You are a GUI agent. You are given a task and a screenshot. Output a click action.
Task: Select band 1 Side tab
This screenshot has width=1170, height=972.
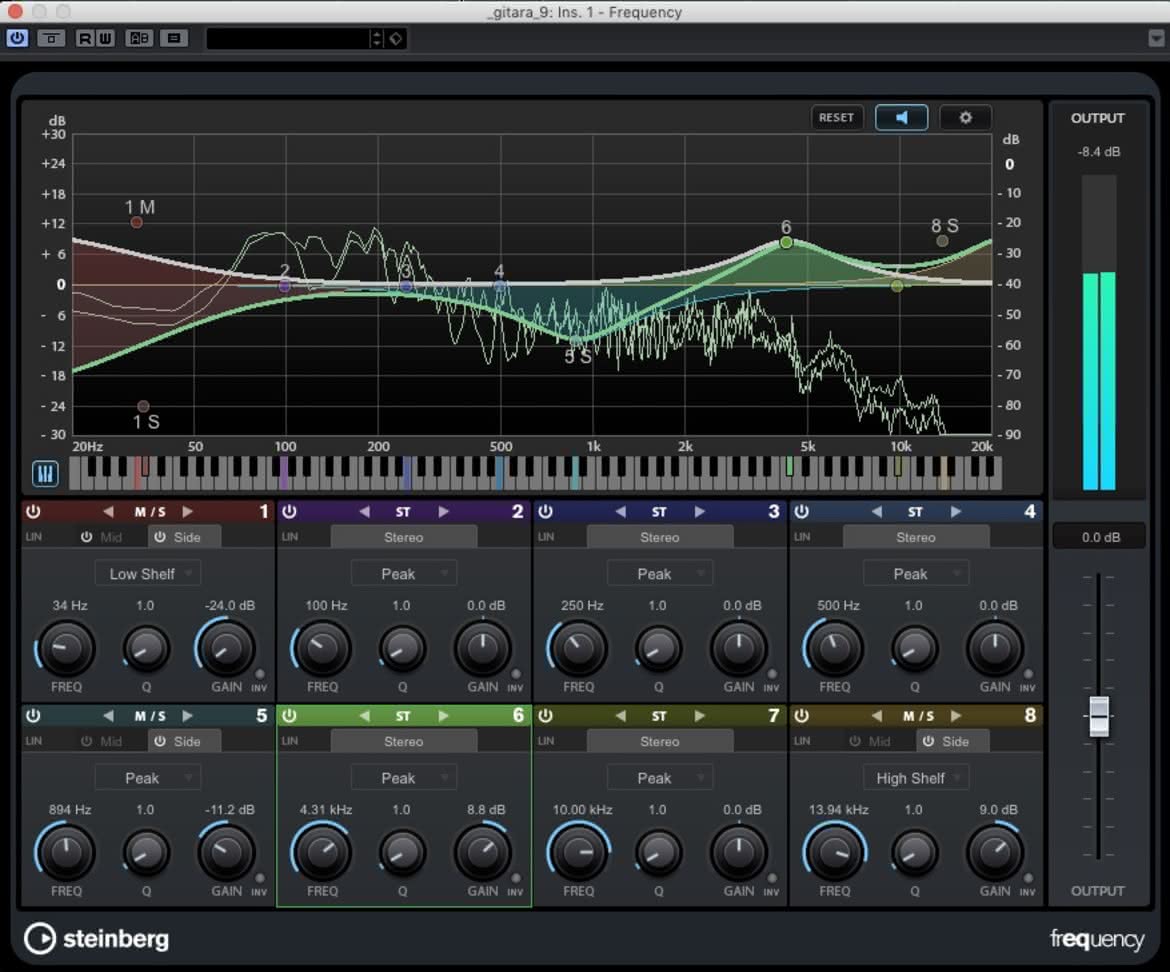coord(184,537)
